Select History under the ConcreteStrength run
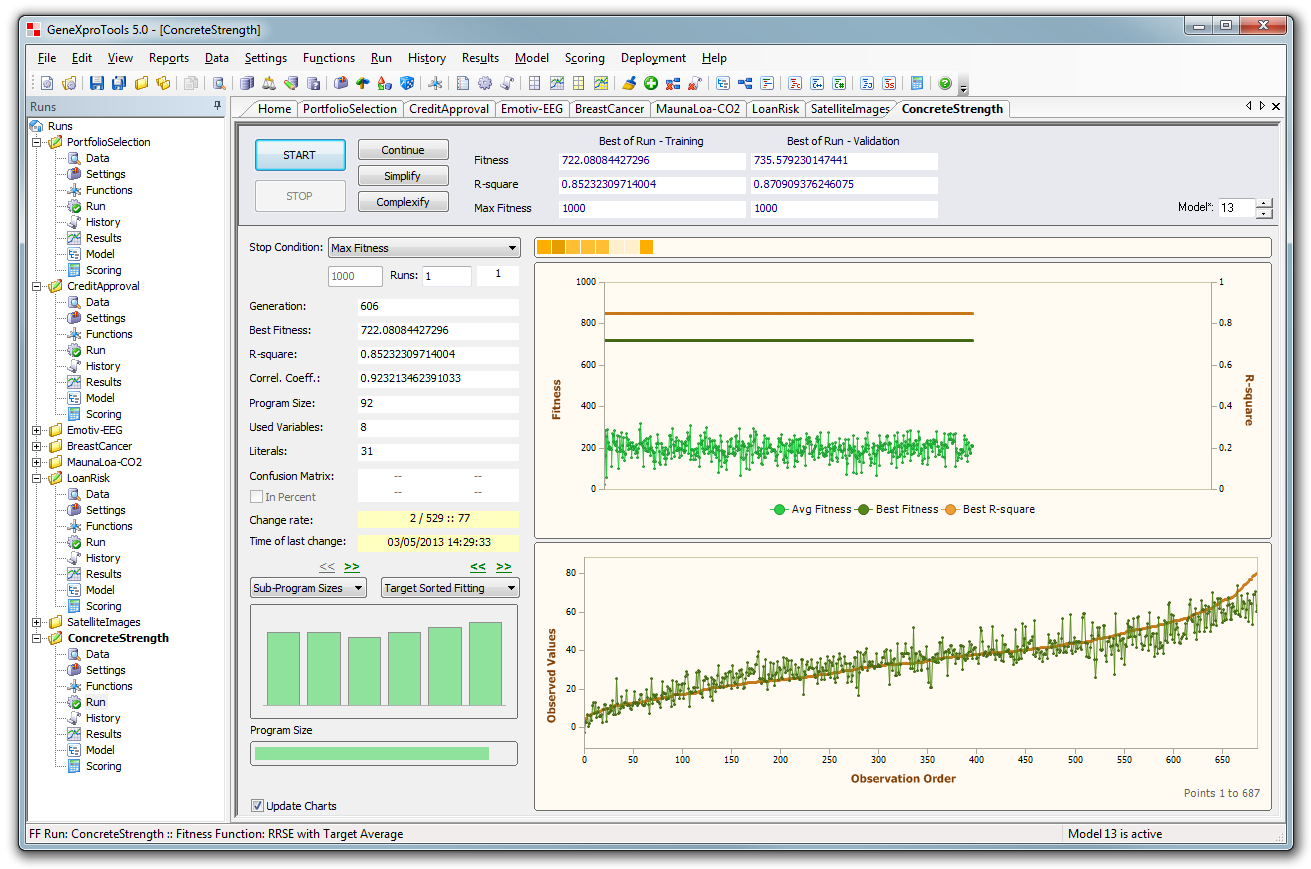The height and width of the screenshot is (869, 1311). click(x=103, y=718)
